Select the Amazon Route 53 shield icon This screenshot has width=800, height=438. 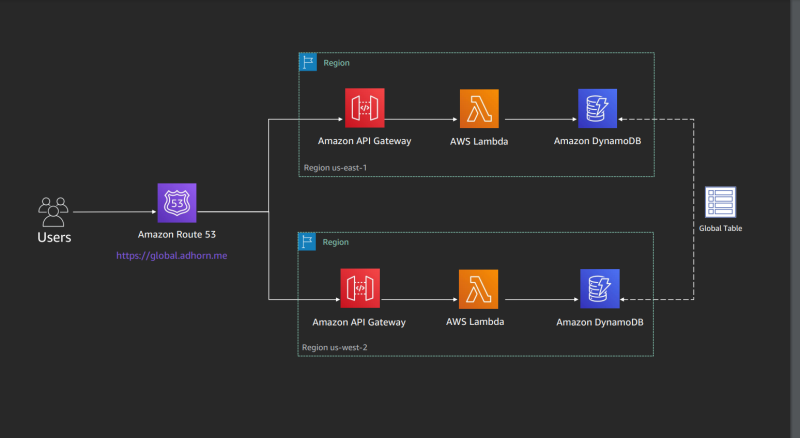tap(177, 202)
